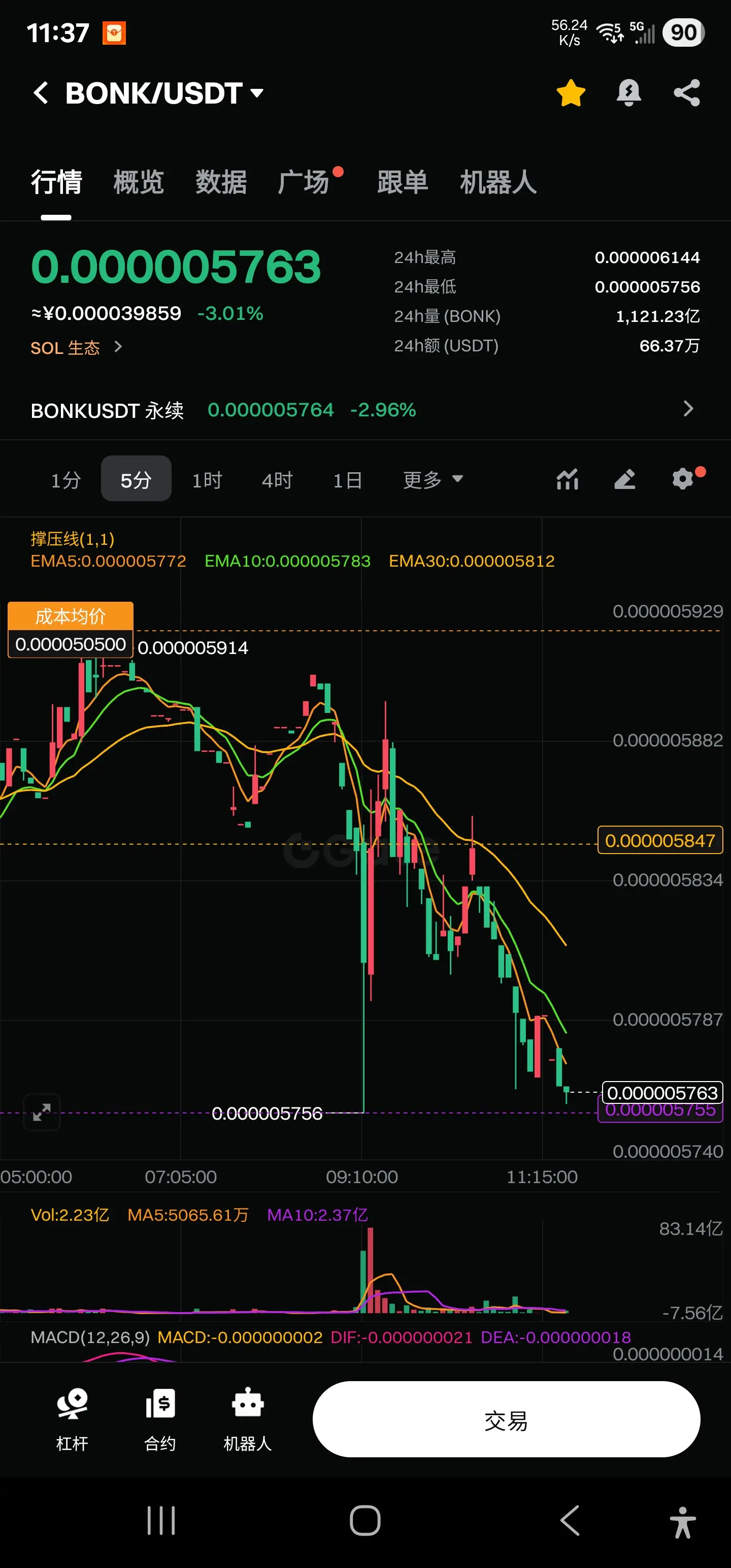Screen dimensions: 731x1568
Task: Open the 广场 tab
Action: click(x=303, y=182)
